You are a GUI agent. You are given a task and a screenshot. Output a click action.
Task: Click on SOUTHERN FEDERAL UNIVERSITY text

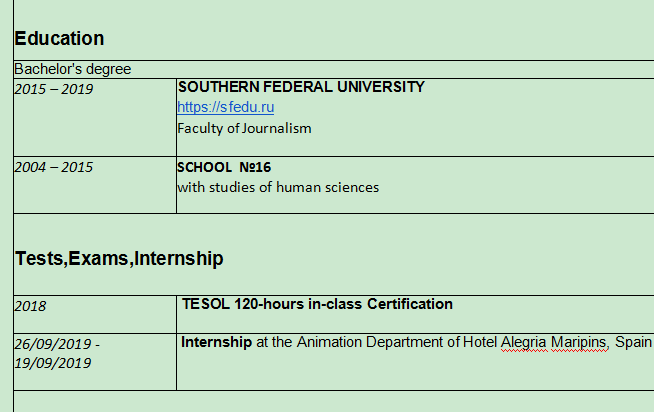pos(301,87)
